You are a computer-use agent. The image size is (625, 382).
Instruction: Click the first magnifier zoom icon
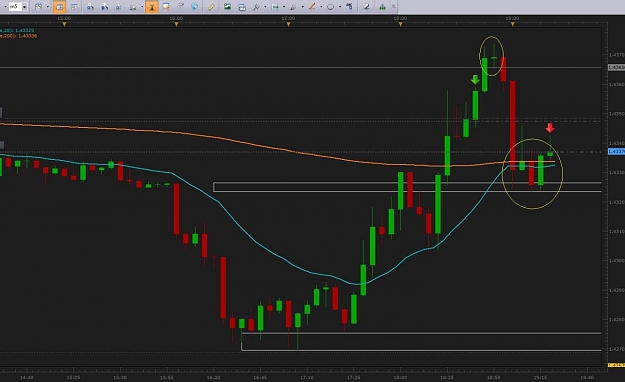[x=90, y=6]
